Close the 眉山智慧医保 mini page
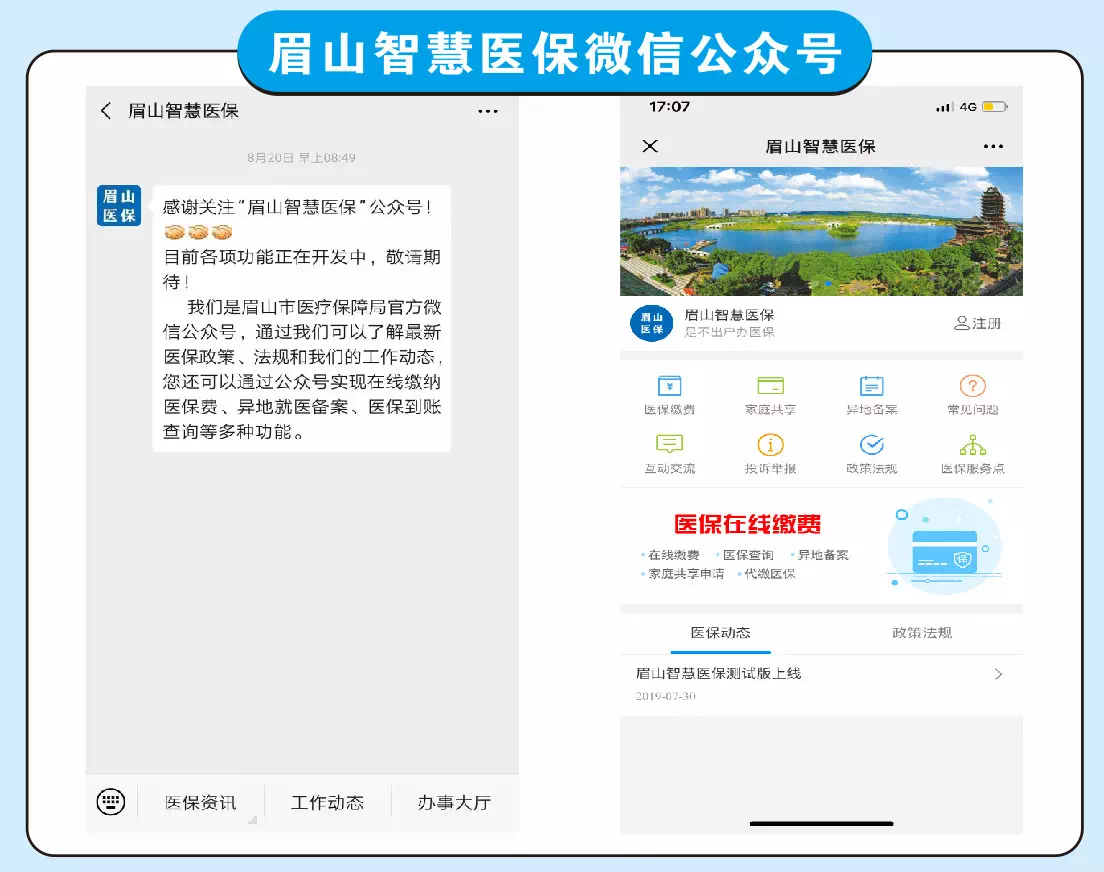1104x872 pixels. click(x=650, y=146)
